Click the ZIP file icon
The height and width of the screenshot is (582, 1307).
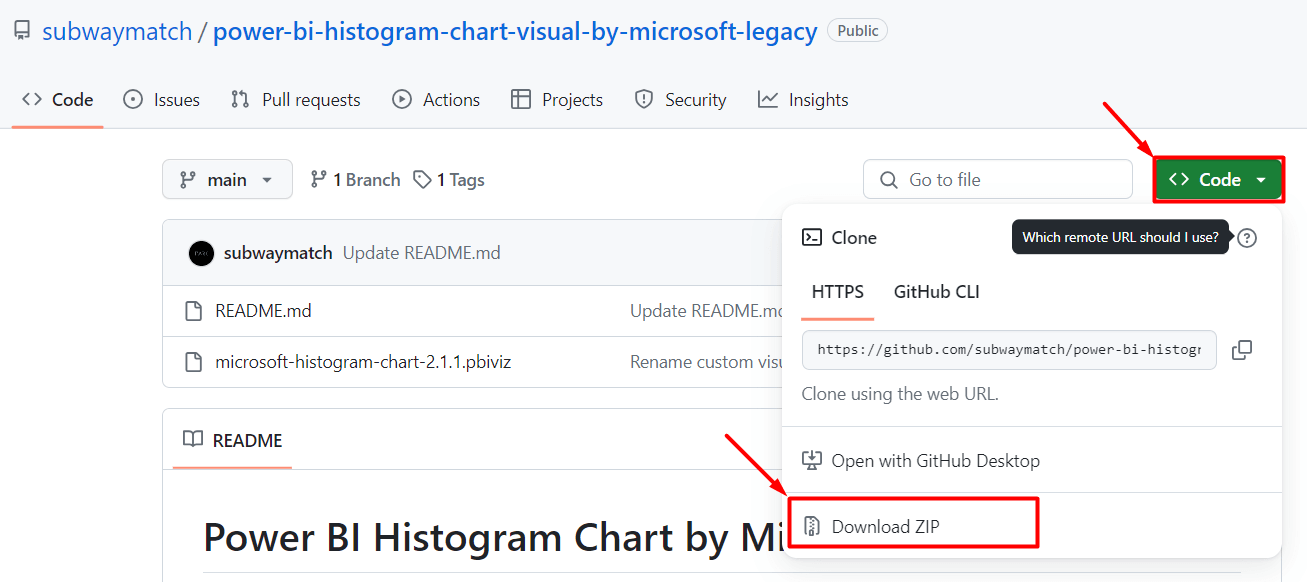click(812, 526)
